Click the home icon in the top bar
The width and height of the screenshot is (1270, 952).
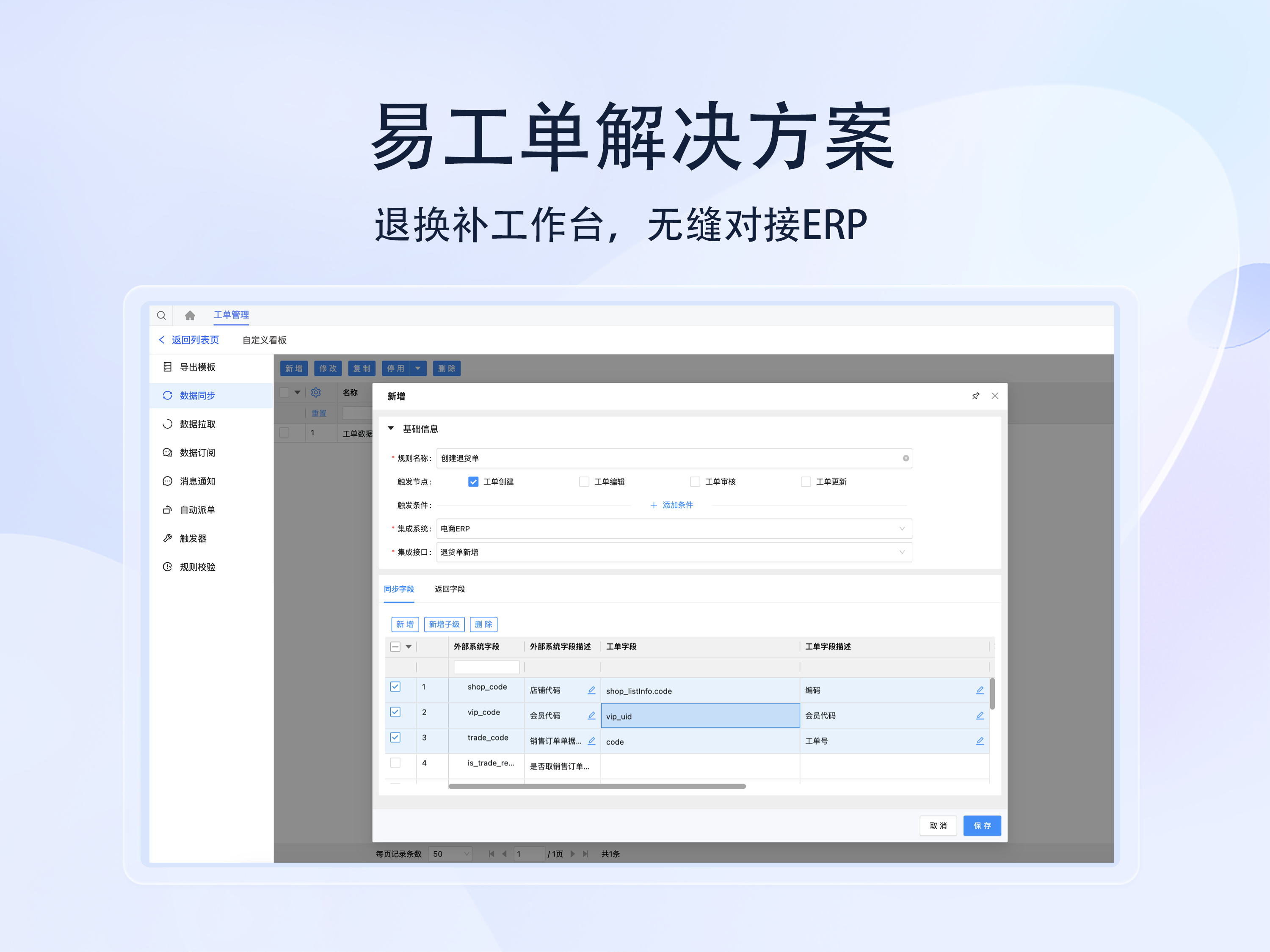coord(190,315)
